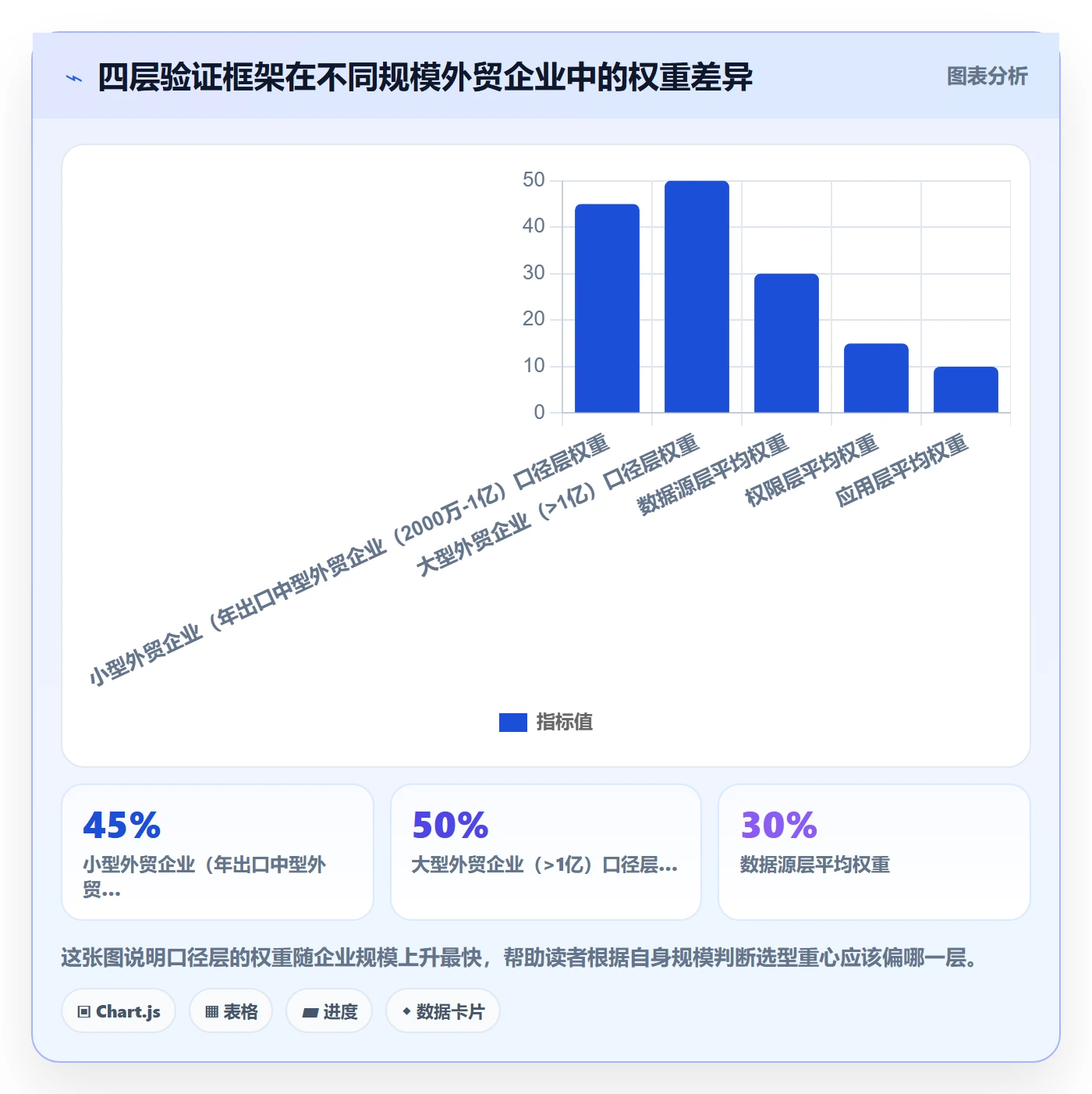Click the 权限层平均权重 bar
Viewport: 1092px width, 1094px height.
[876, 378]
